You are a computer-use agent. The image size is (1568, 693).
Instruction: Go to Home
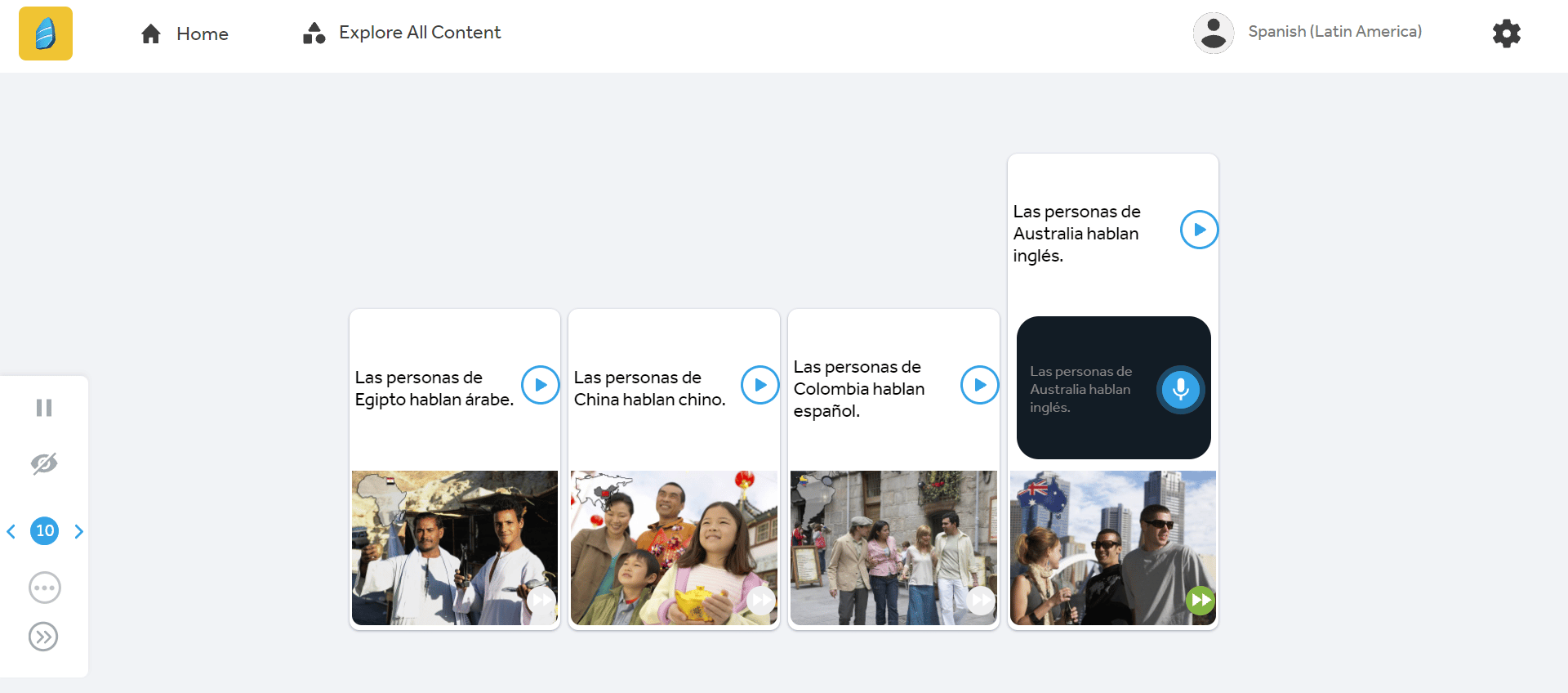click(x=185, y=34)
